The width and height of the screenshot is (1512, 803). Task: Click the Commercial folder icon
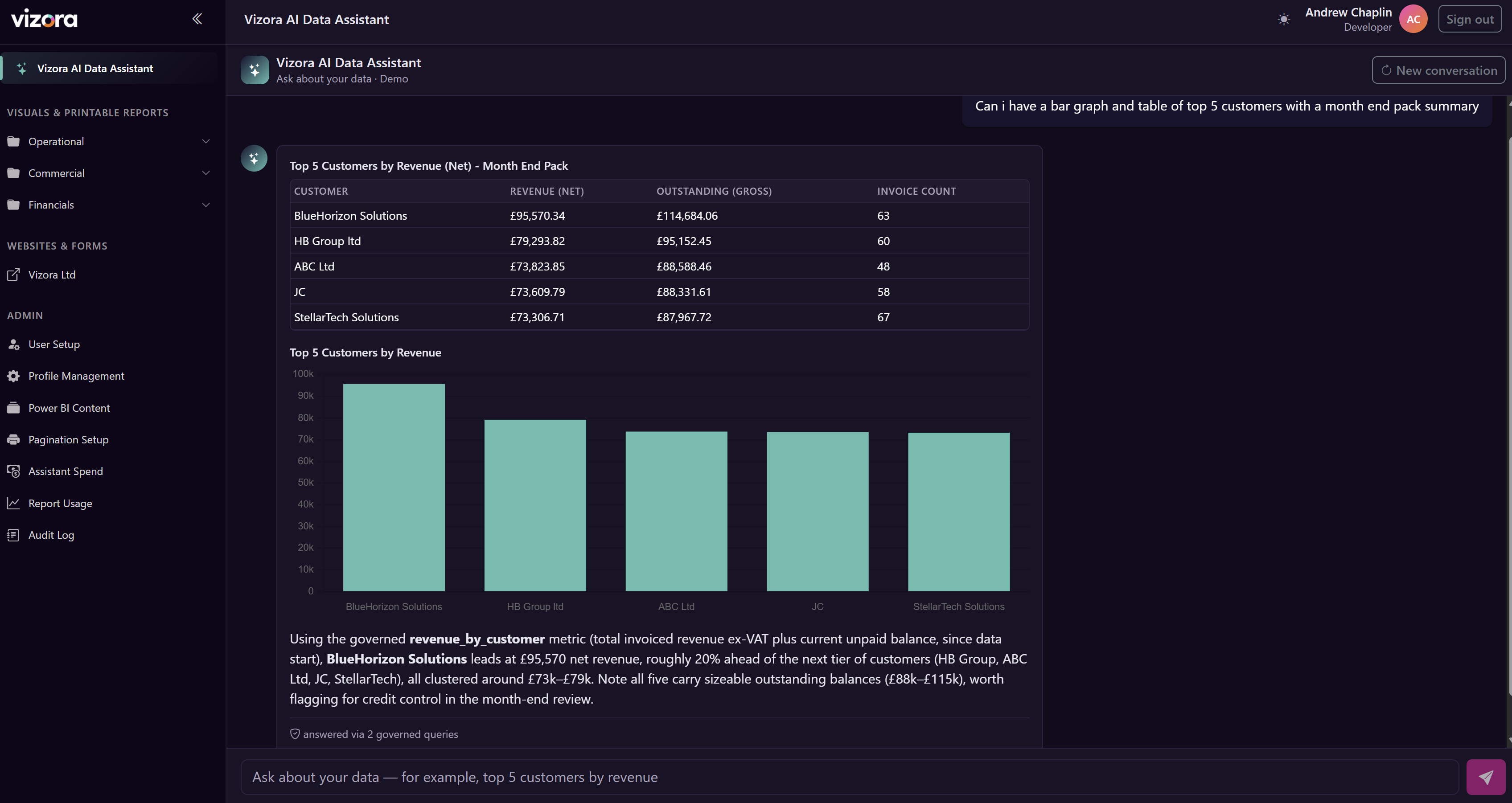tap(13, 173)
